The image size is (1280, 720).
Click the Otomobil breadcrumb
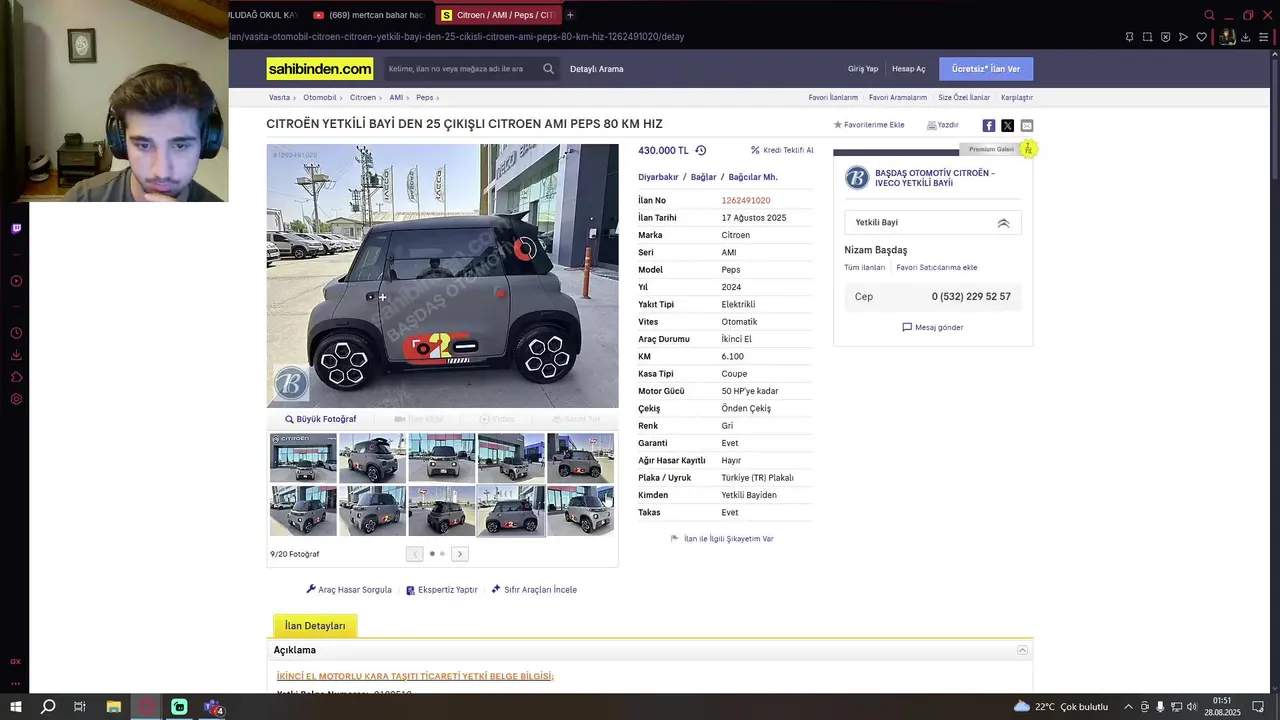pyautogui.click(x=320, y=98)
